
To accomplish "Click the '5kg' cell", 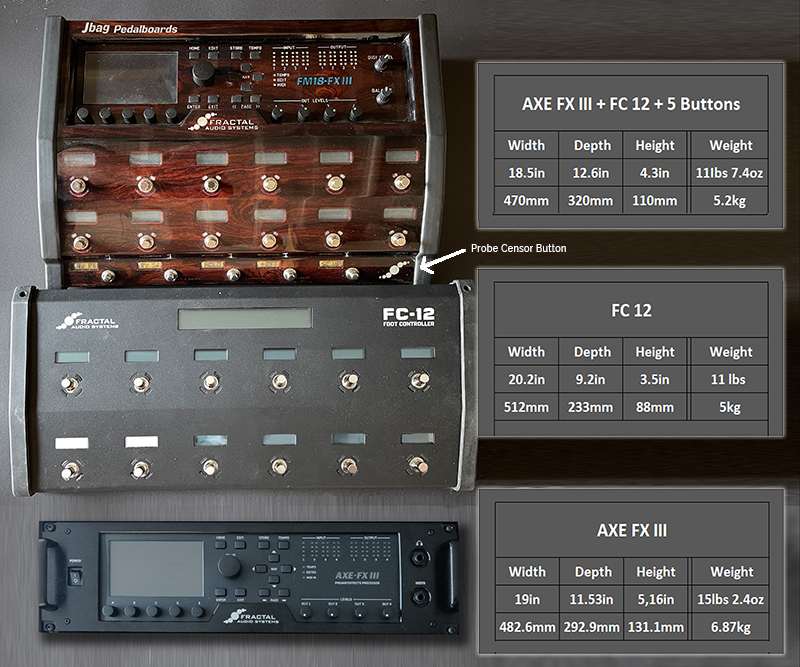I will 730,407.
